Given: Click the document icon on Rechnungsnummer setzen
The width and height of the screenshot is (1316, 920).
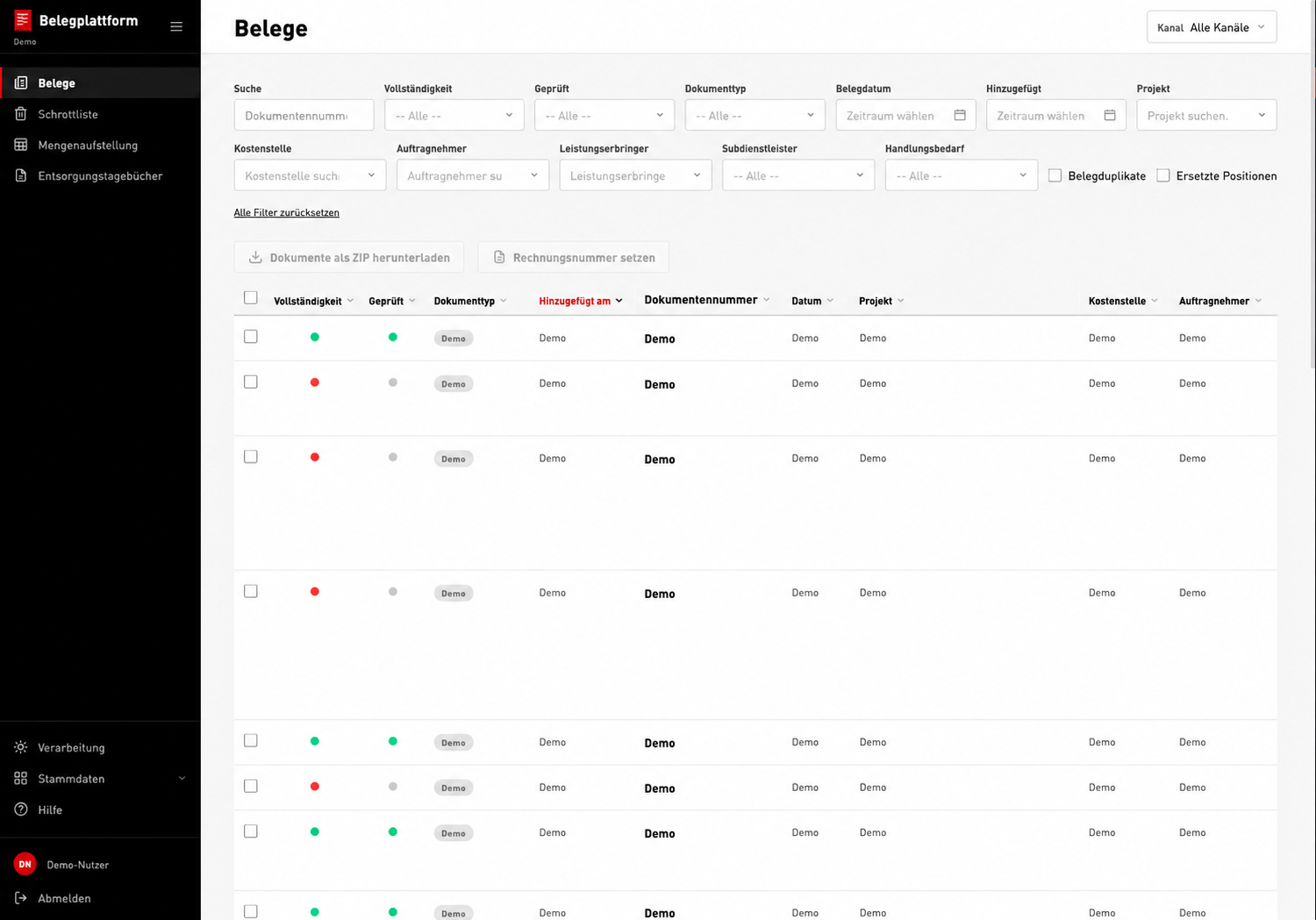Looking at the screenshot, I should click(499, 257).
